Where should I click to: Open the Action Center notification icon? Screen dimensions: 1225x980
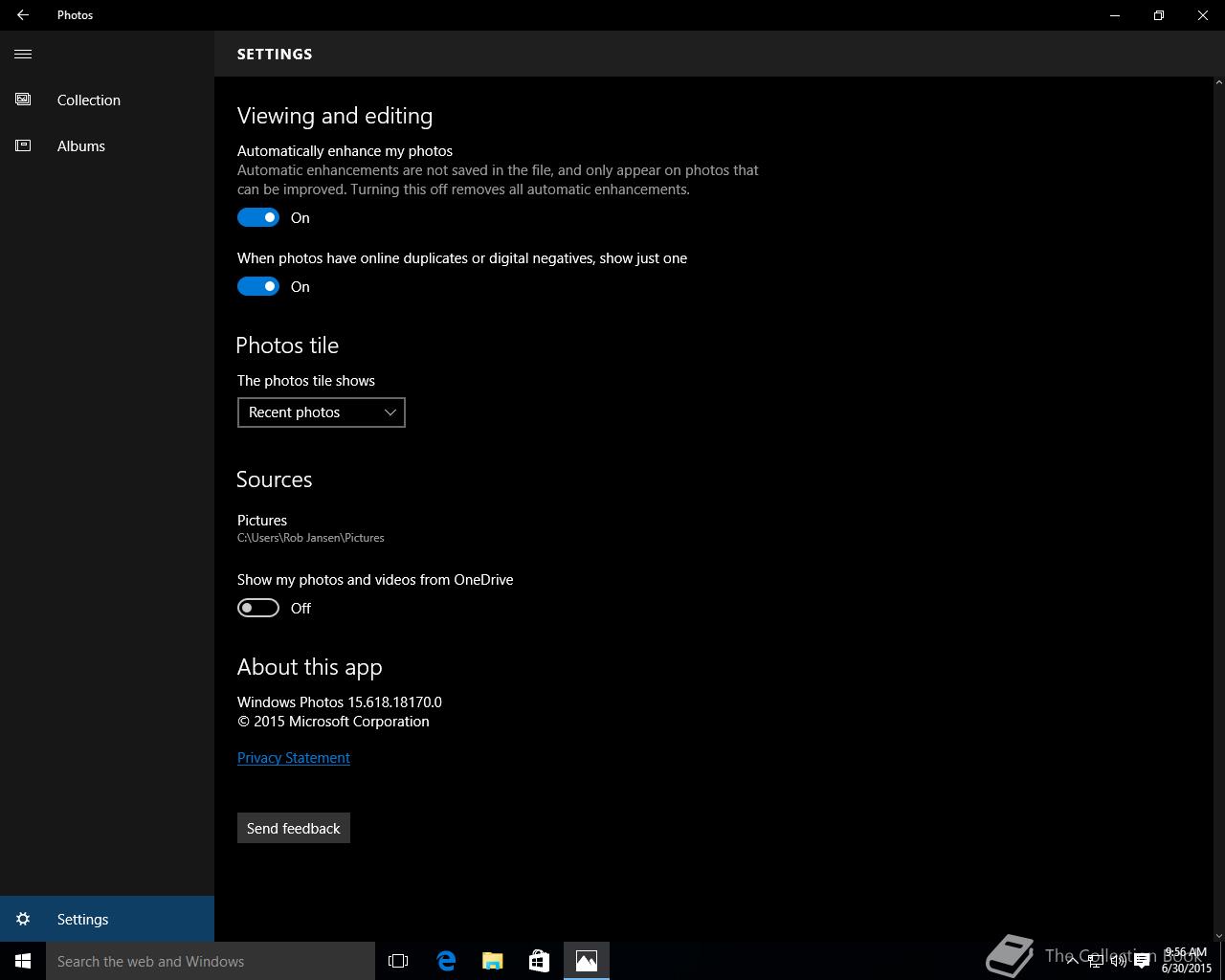coord(1142,962)
